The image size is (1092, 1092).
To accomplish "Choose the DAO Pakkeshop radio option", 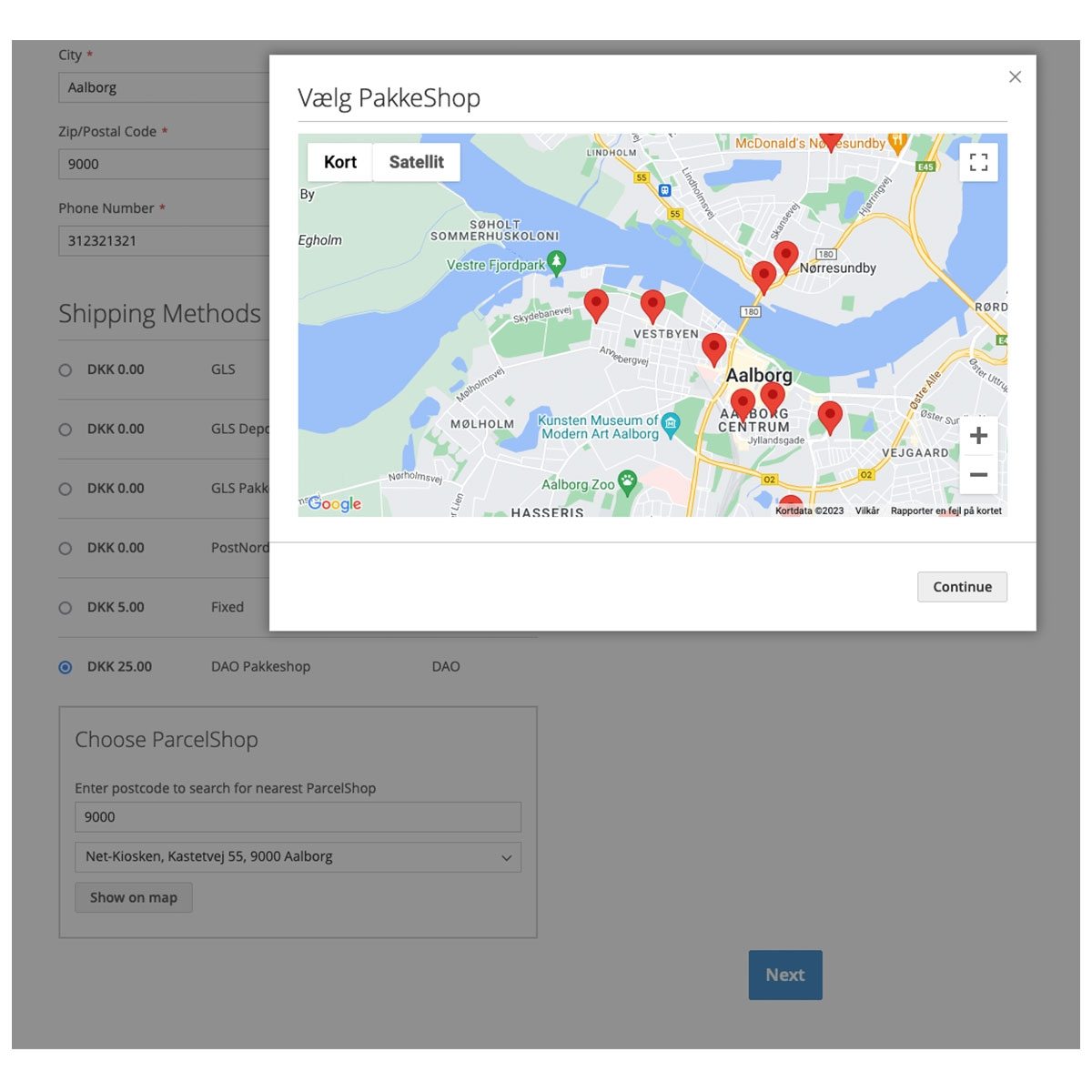I will tap(66, 667).
